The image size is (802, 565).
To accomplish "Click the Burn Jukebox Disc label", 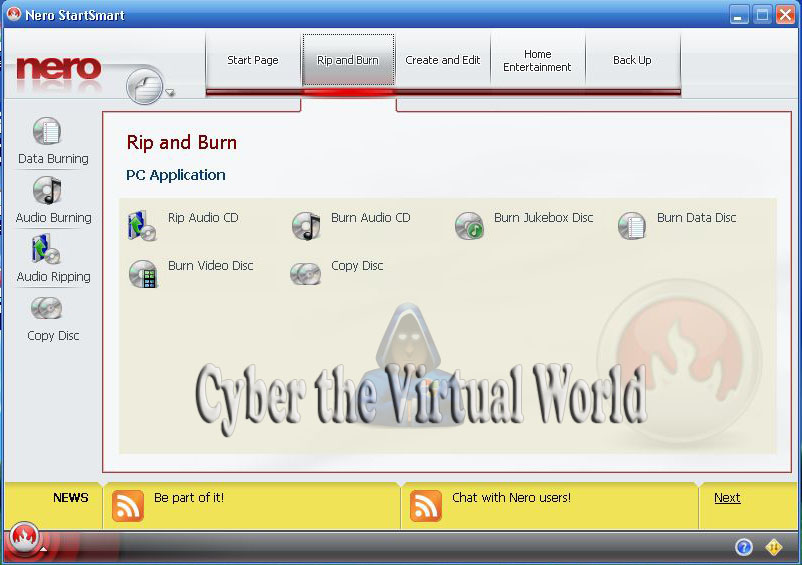I will click(x=544, y=218).
